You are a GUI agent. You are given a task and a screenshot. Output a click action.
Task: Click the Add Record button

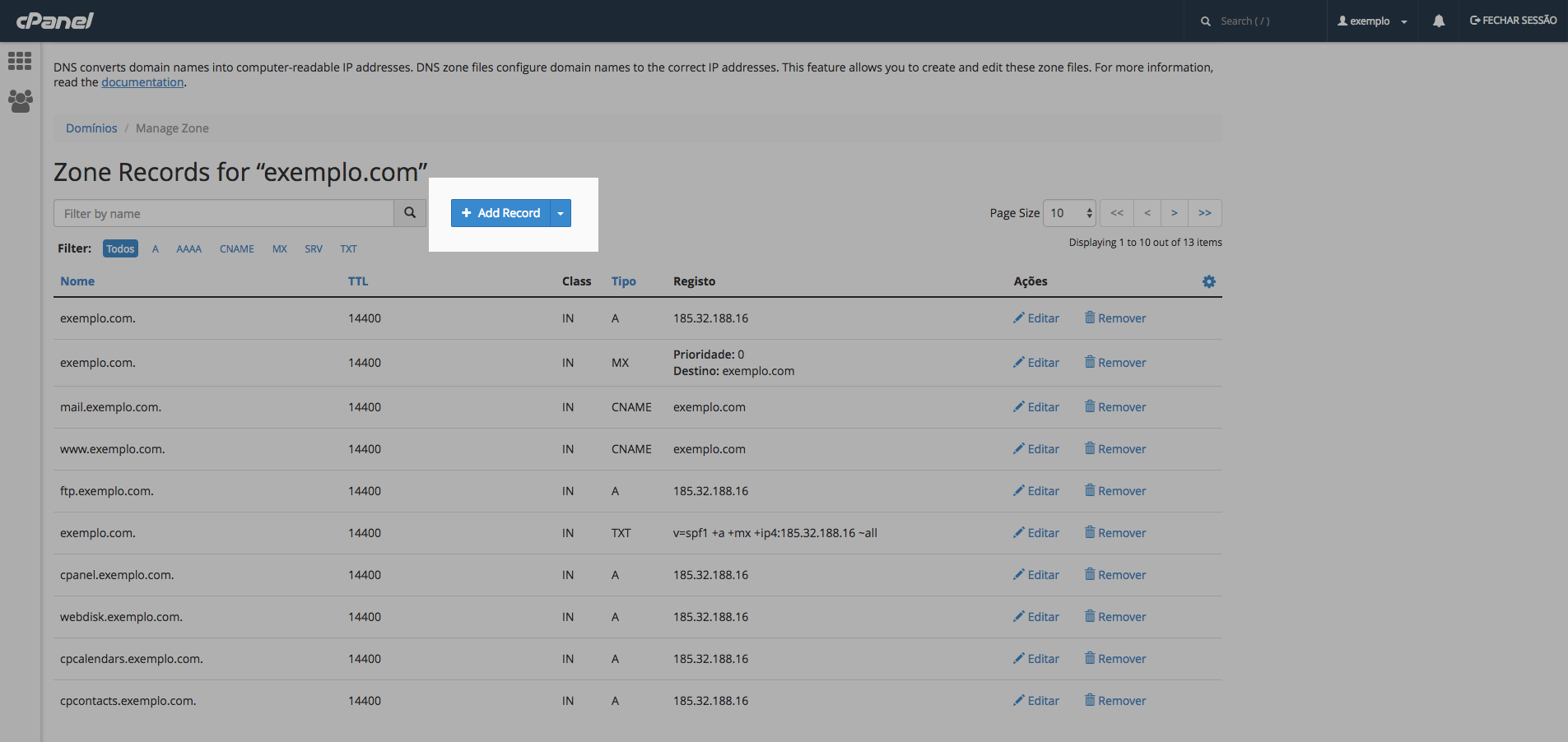coord(500,213)
